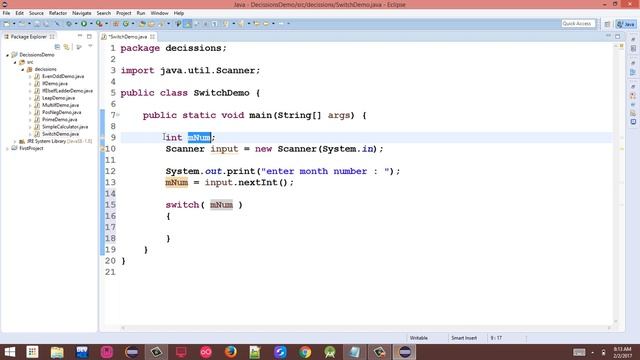Select PrimeDemo.java file
640x360 pixels.
tap(60, 120)
